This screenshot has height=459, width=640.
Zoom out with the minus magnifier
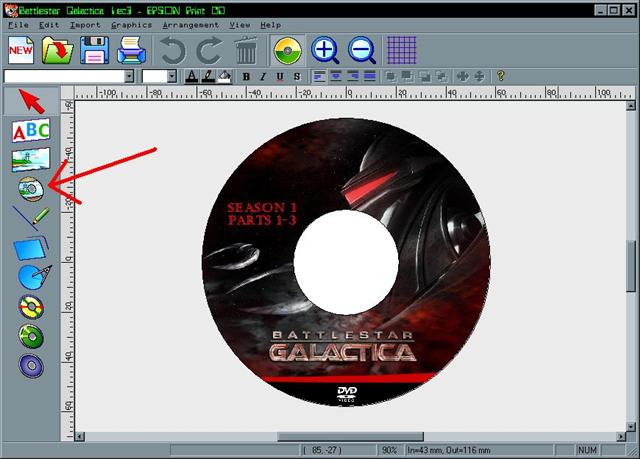[362, 51]
